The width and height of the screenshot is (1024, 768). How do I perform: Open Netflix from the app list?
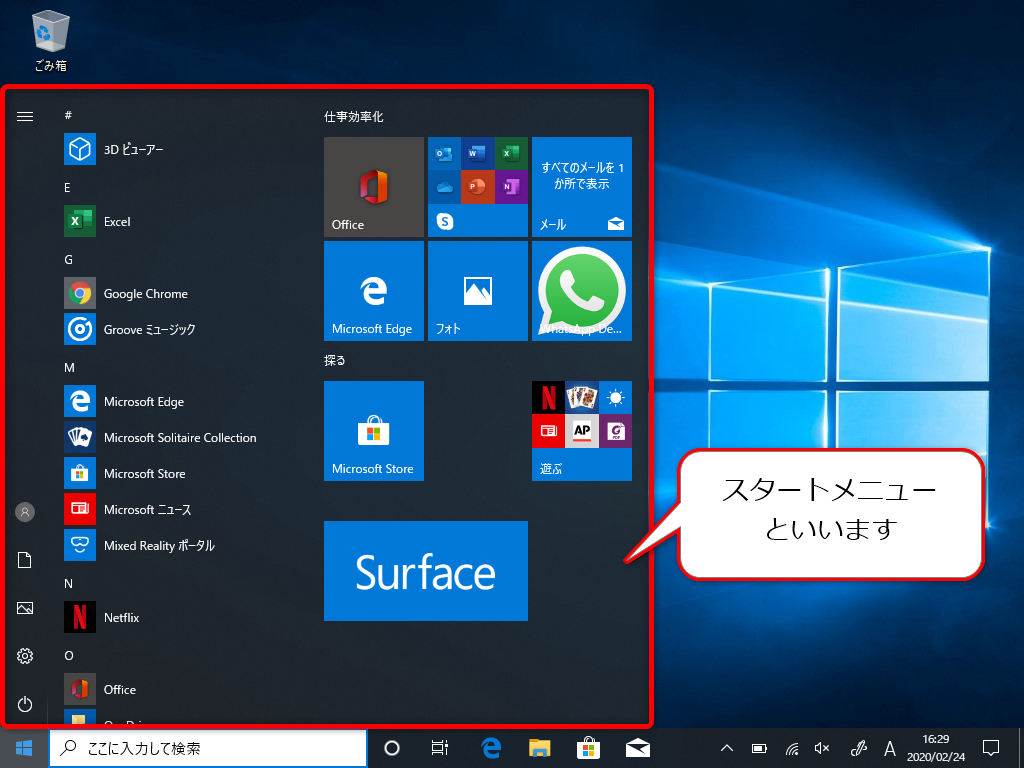pyautogui.click(x=120, y=617)
